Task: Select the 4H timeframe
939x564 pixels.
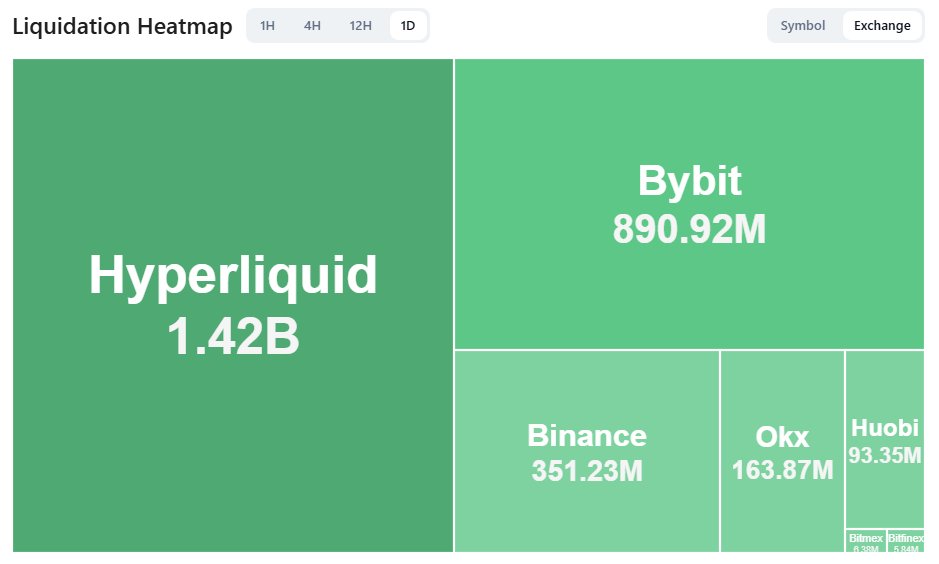Action: [x=312, y=26]
